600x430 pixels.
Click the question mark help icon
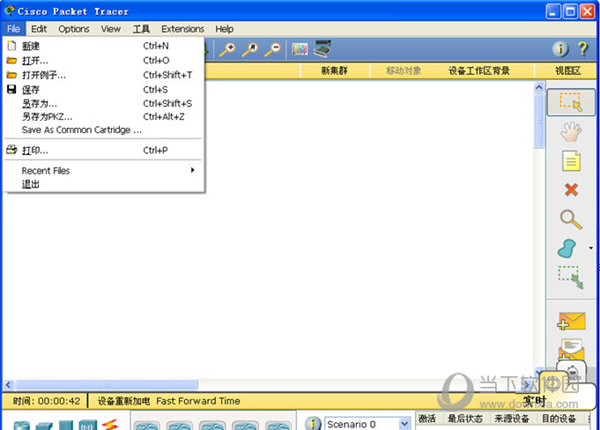click(x=583, y=49)
